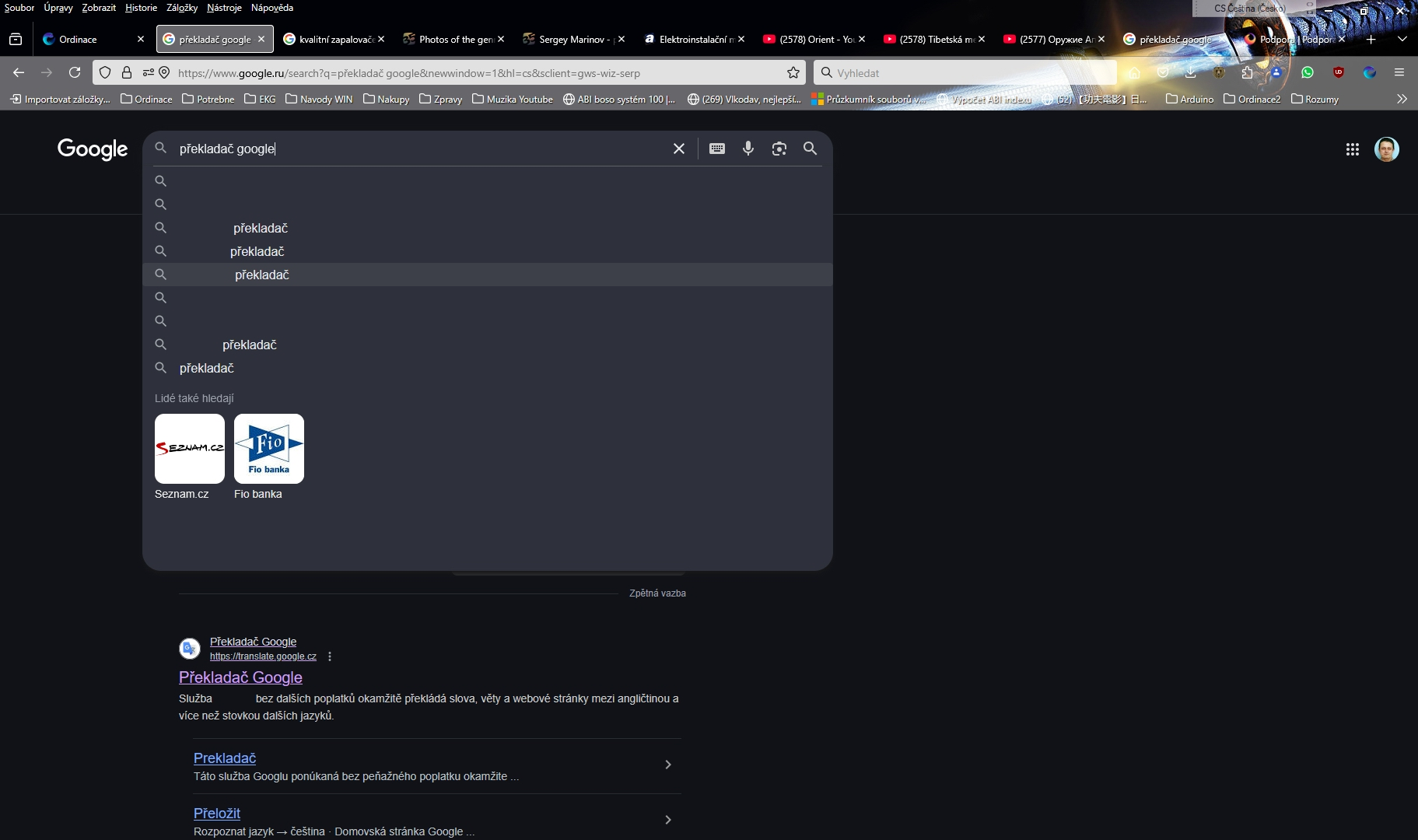Open the CS Čeština language indicator

(x=1250, y=9)
